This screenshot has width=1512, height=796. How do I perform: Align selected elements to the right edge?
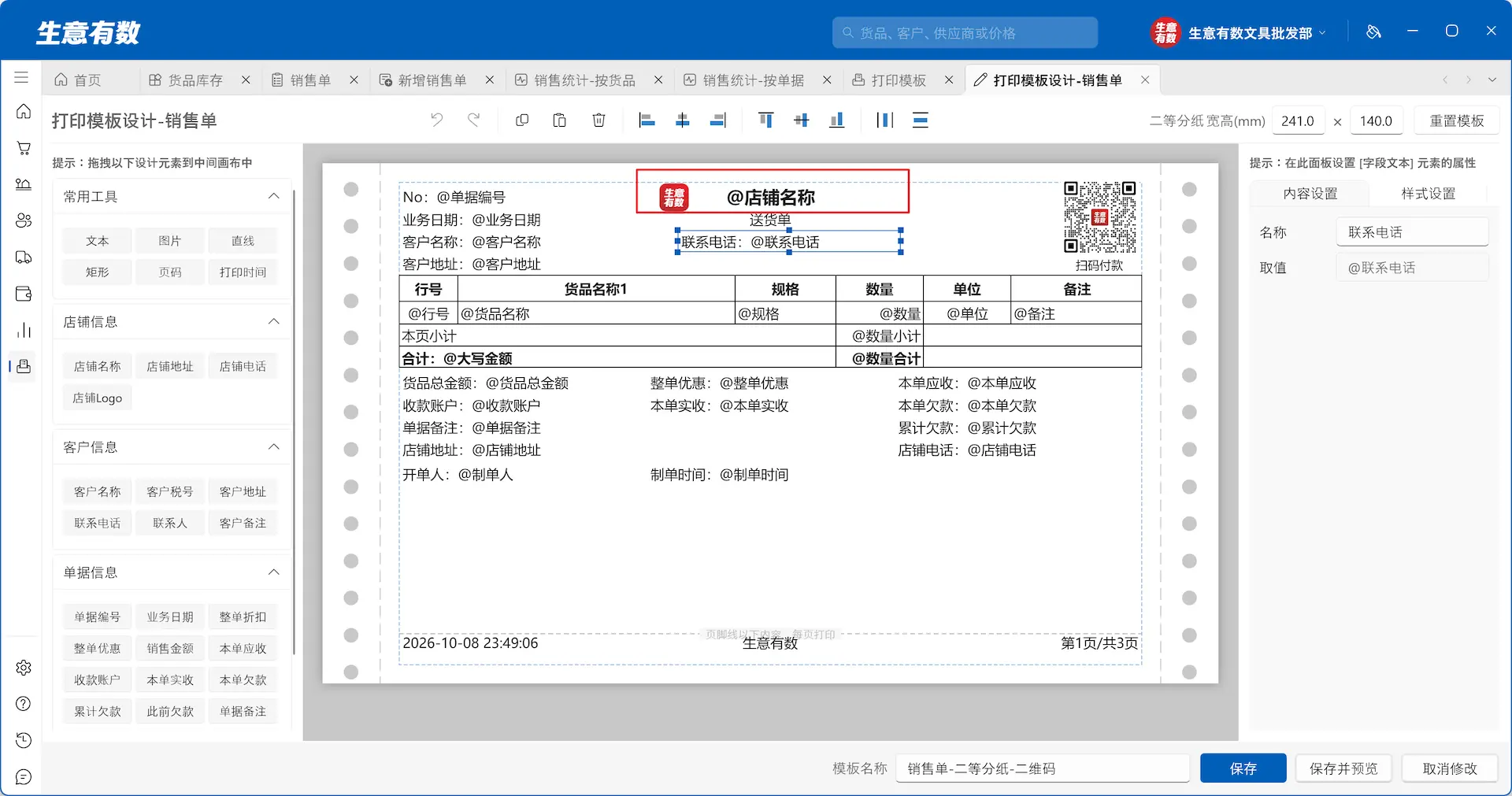click(x=718, y=120)
